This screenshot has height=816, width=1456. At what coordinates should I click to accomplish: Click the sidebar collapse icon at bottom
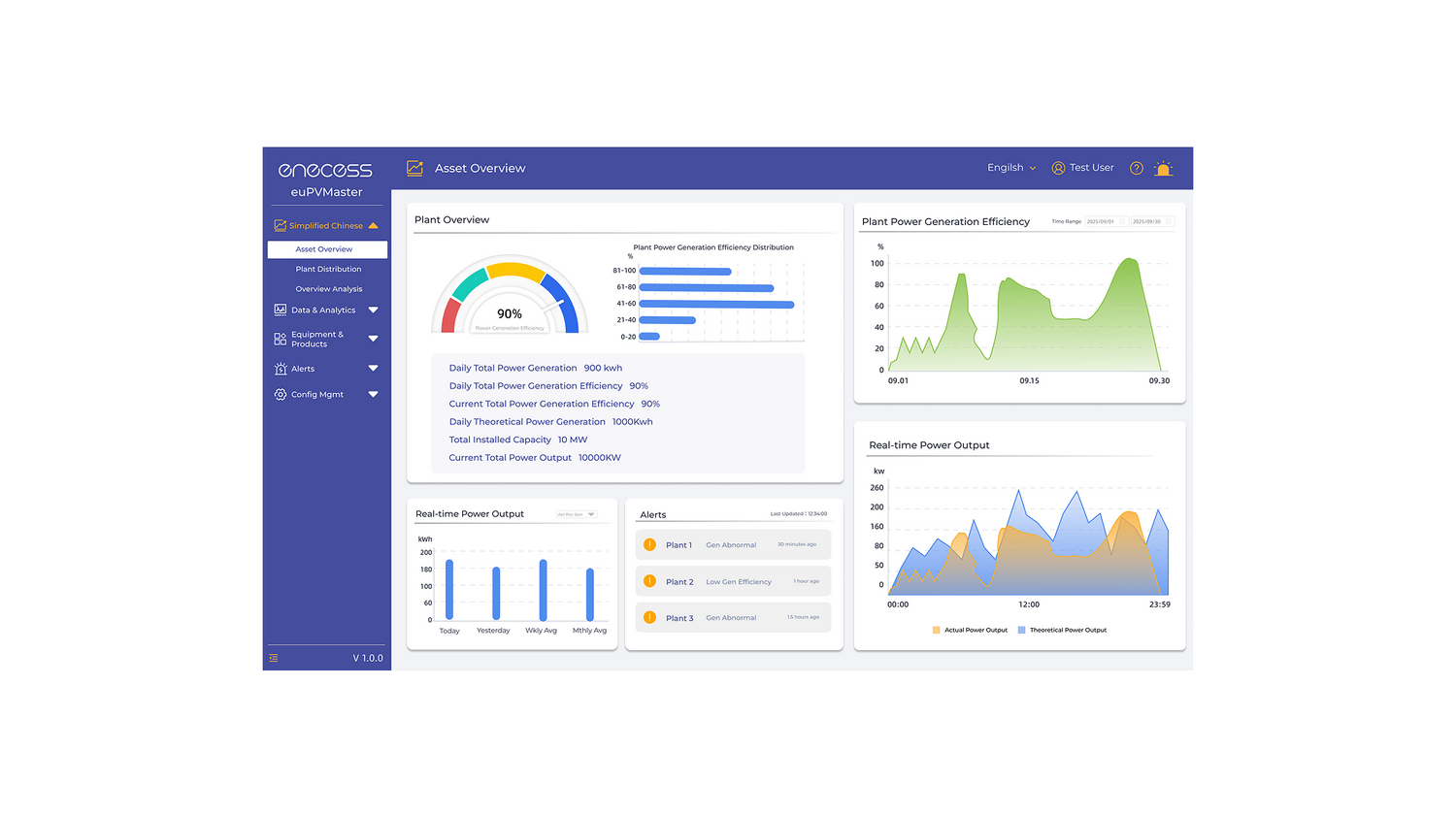click(x=274, y=658)
